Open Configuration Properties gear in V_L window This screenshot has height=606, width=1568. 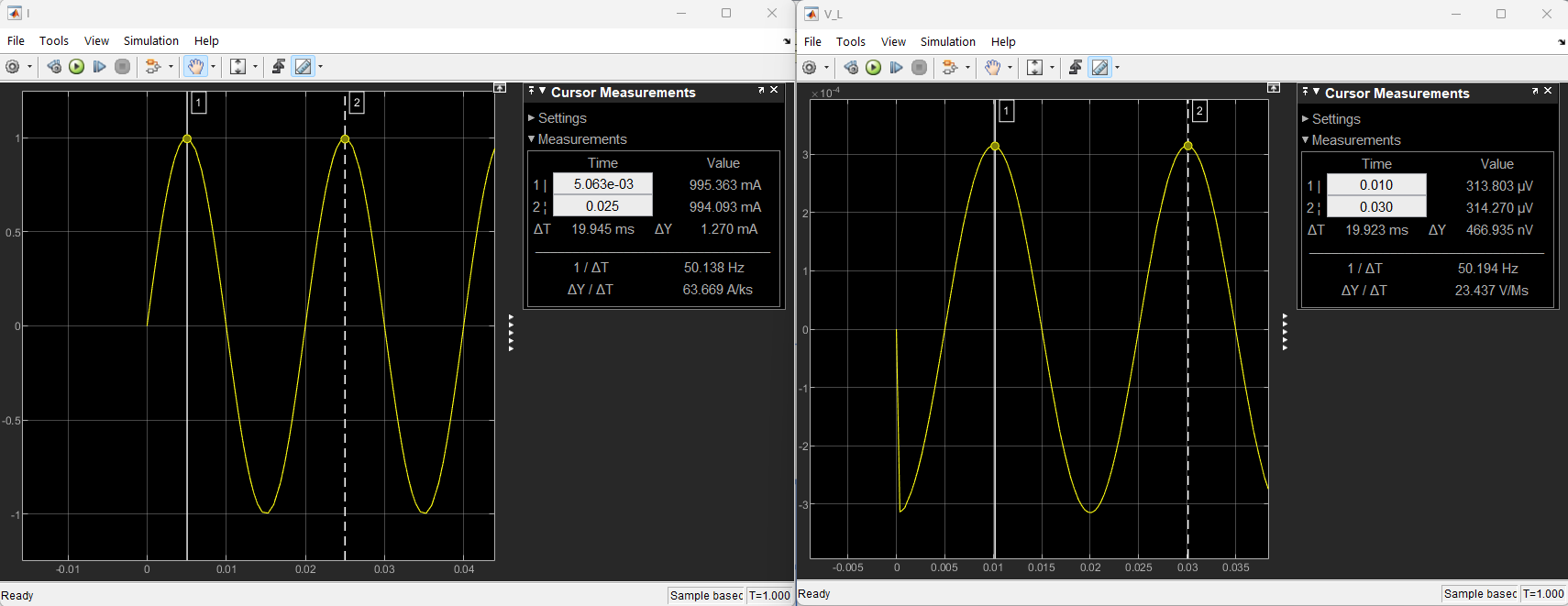[x=810, y=67]
